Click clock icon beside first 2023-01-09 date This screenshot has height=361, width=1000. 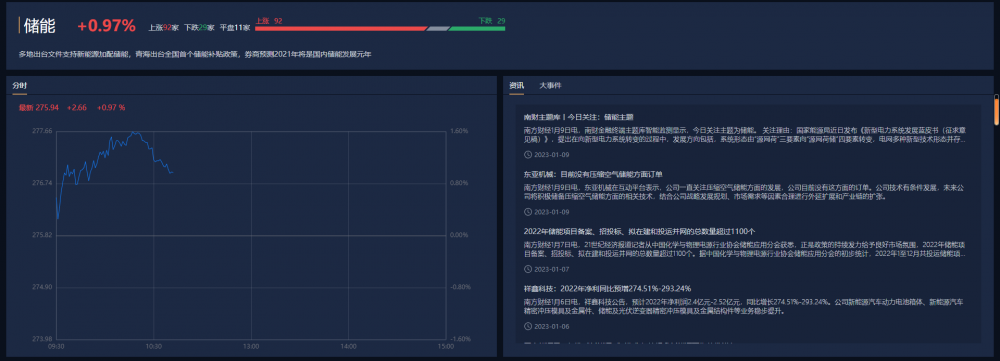(527, 154)
